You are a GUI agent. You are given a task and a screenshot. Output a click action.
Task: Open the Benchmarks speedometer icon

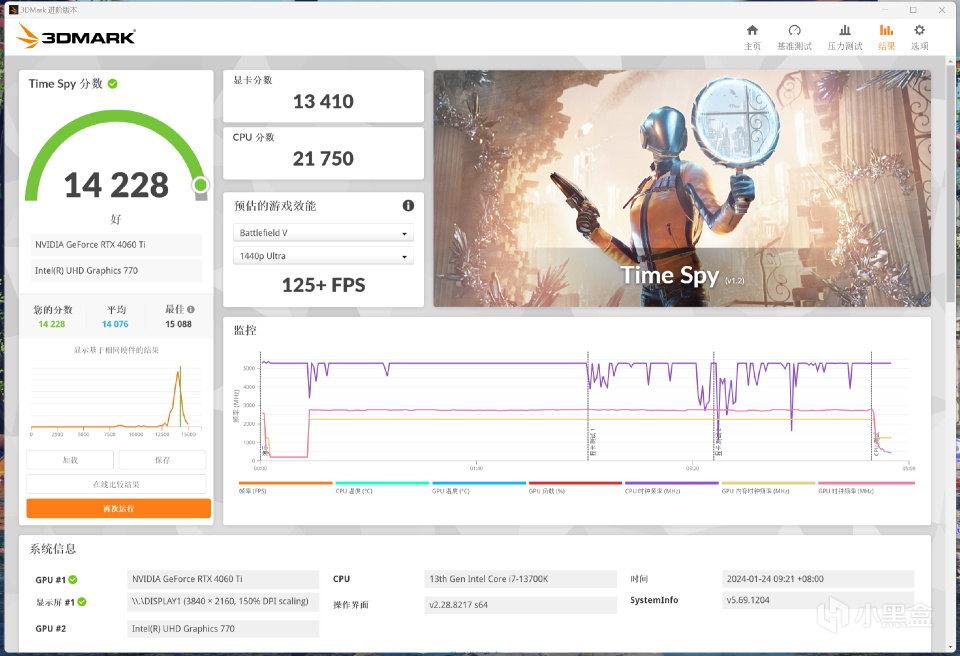click(795, 30)
